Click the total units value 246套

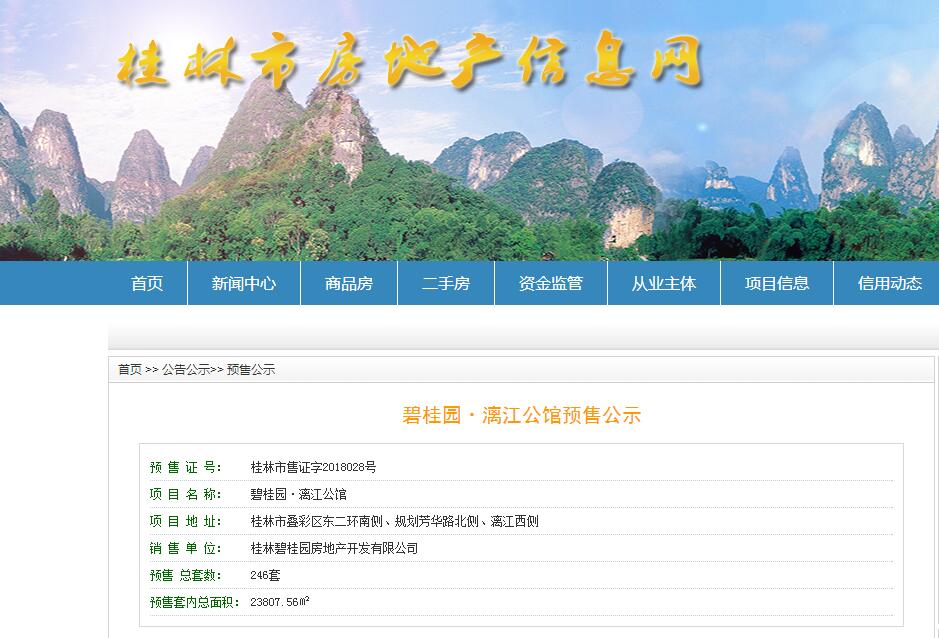[265, 575]
